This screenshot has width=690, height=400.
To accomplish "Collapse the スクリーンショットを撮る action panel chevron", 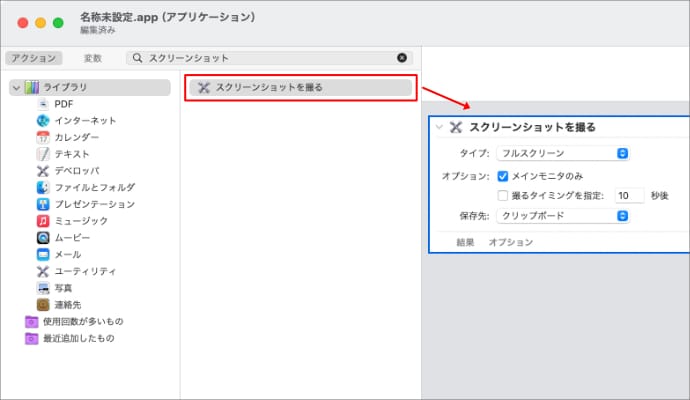I will coord(439,127).
